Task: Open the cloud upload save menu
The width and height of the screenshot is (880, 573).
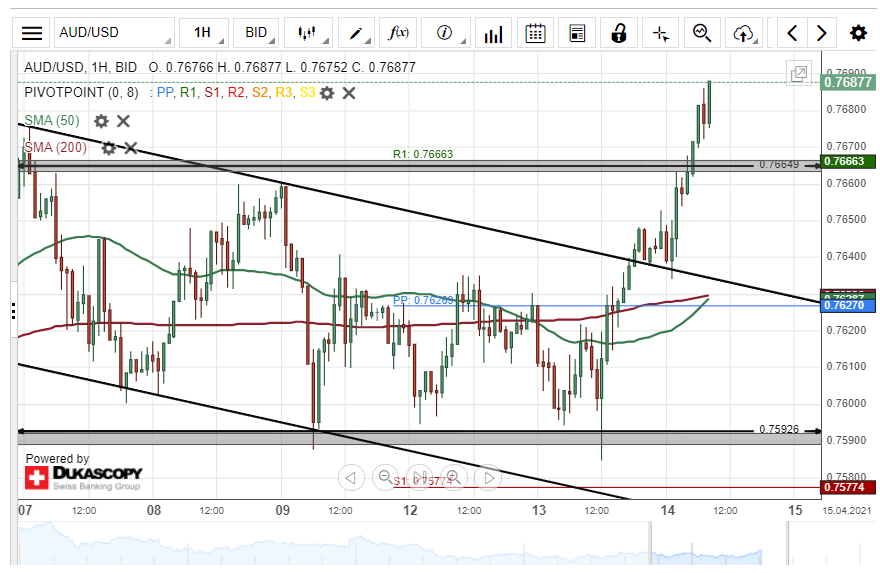Action: coord(744,33)
